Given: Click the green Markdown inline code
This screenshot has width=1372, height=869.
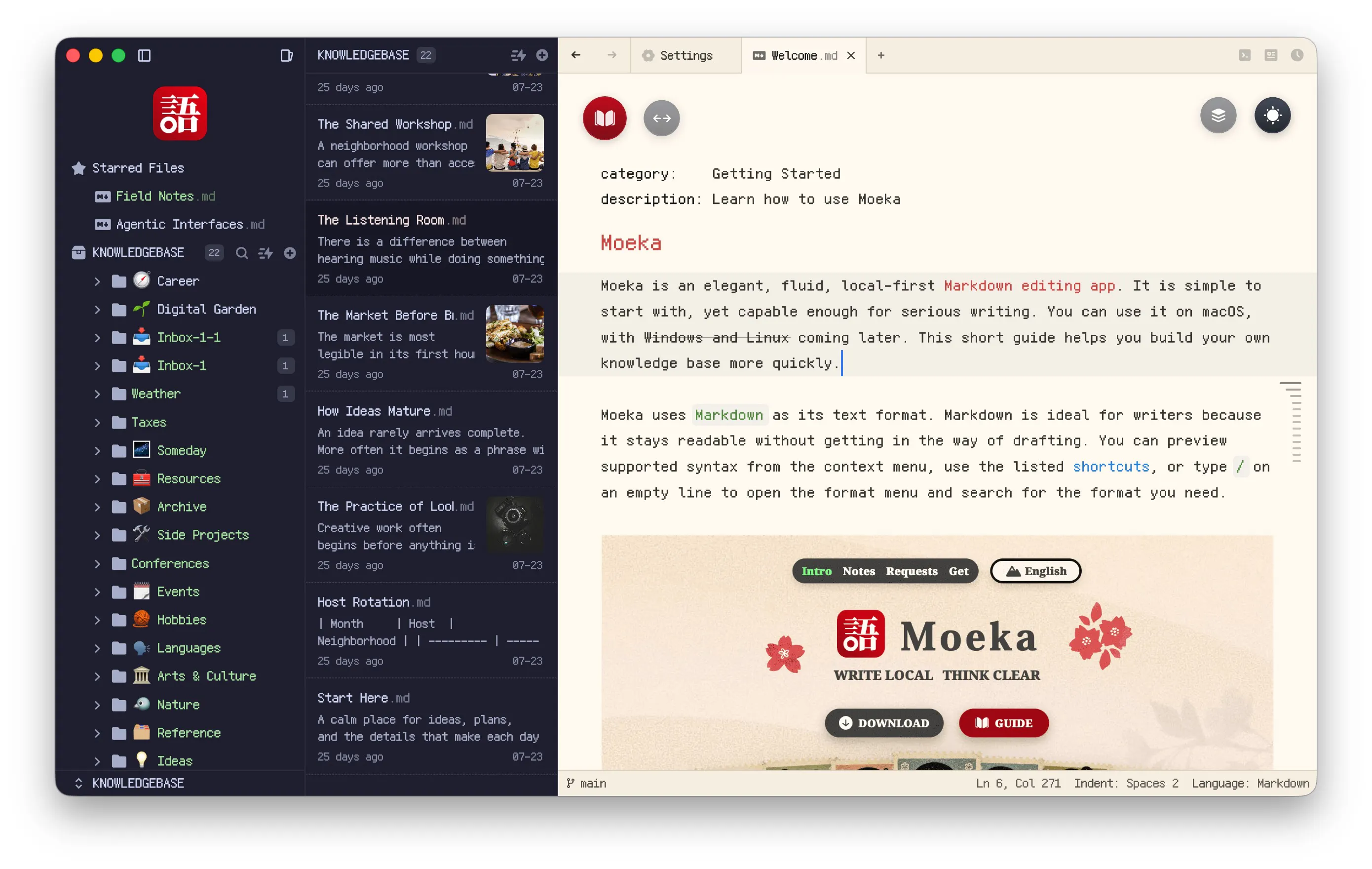Looking at the screenshot, I should pos(729,415).
